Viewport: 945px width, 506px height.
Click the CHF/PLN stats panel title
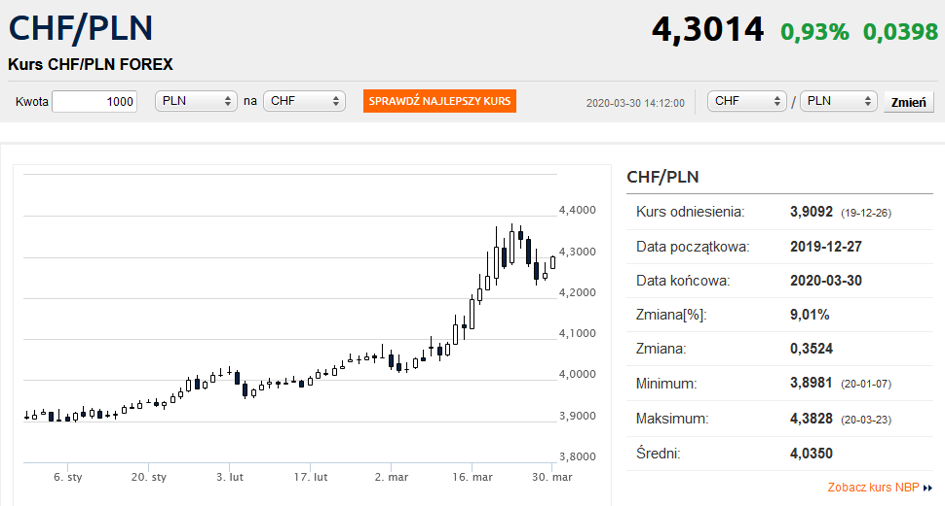pos(662,177)
